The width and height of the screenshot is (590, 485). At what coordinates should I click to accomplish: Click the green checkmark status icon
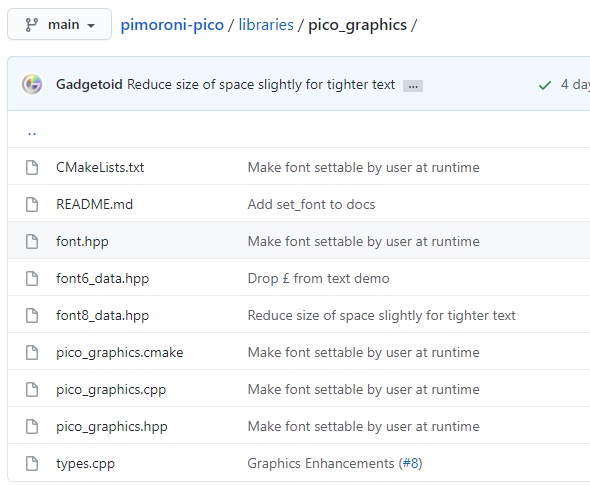(545, 85)
